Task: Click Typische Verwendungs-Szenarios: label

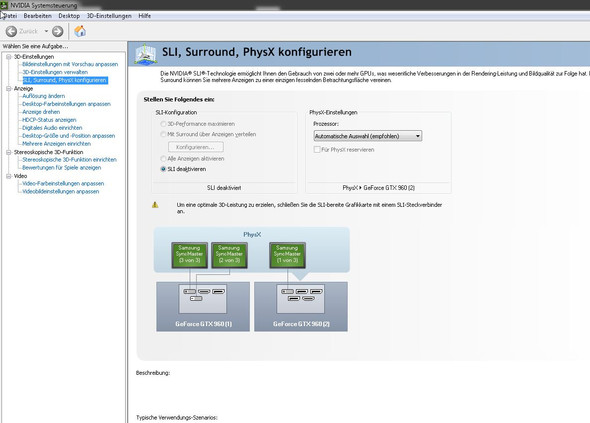Action: pos(177,418)
